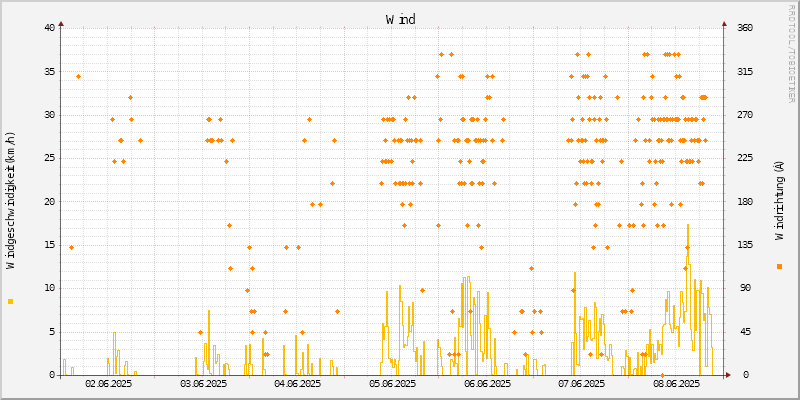Select the 'Windrichtung' right axis label

point(779,200)
